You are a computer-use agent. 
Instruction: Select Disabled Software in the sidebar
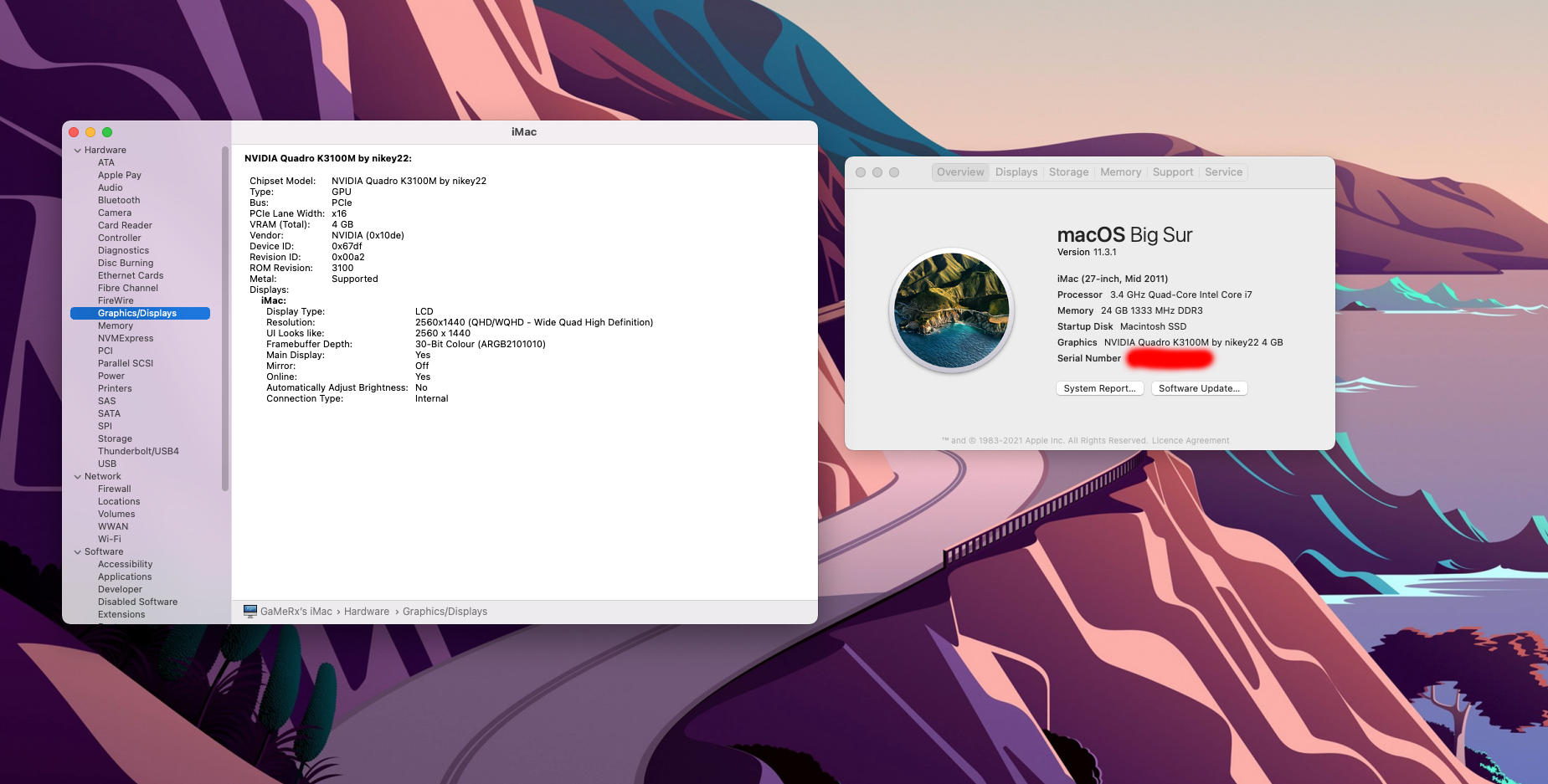[138, 602]
